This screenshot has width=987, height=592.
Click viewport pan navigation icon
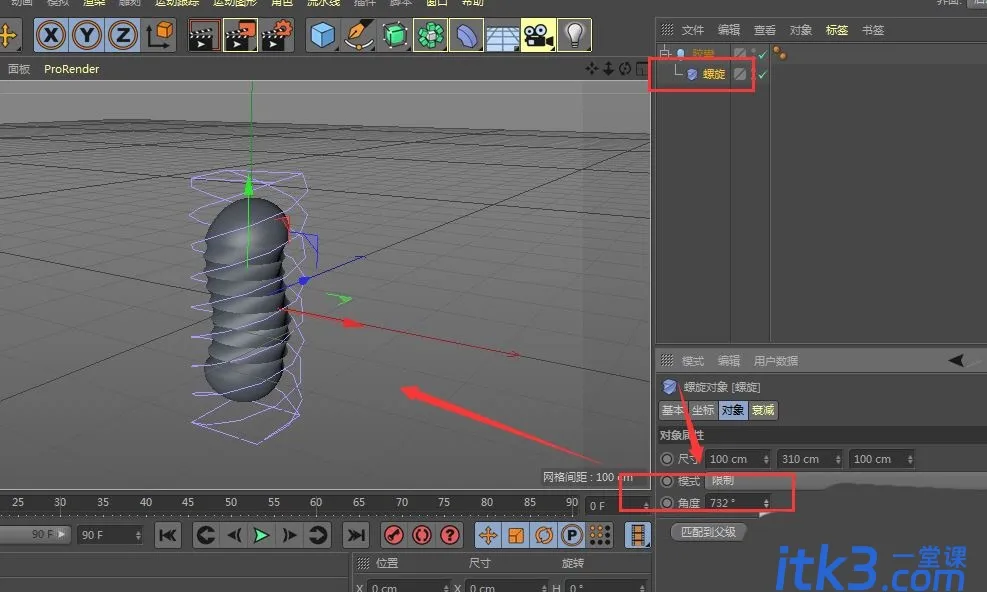(x=592, y=68)
